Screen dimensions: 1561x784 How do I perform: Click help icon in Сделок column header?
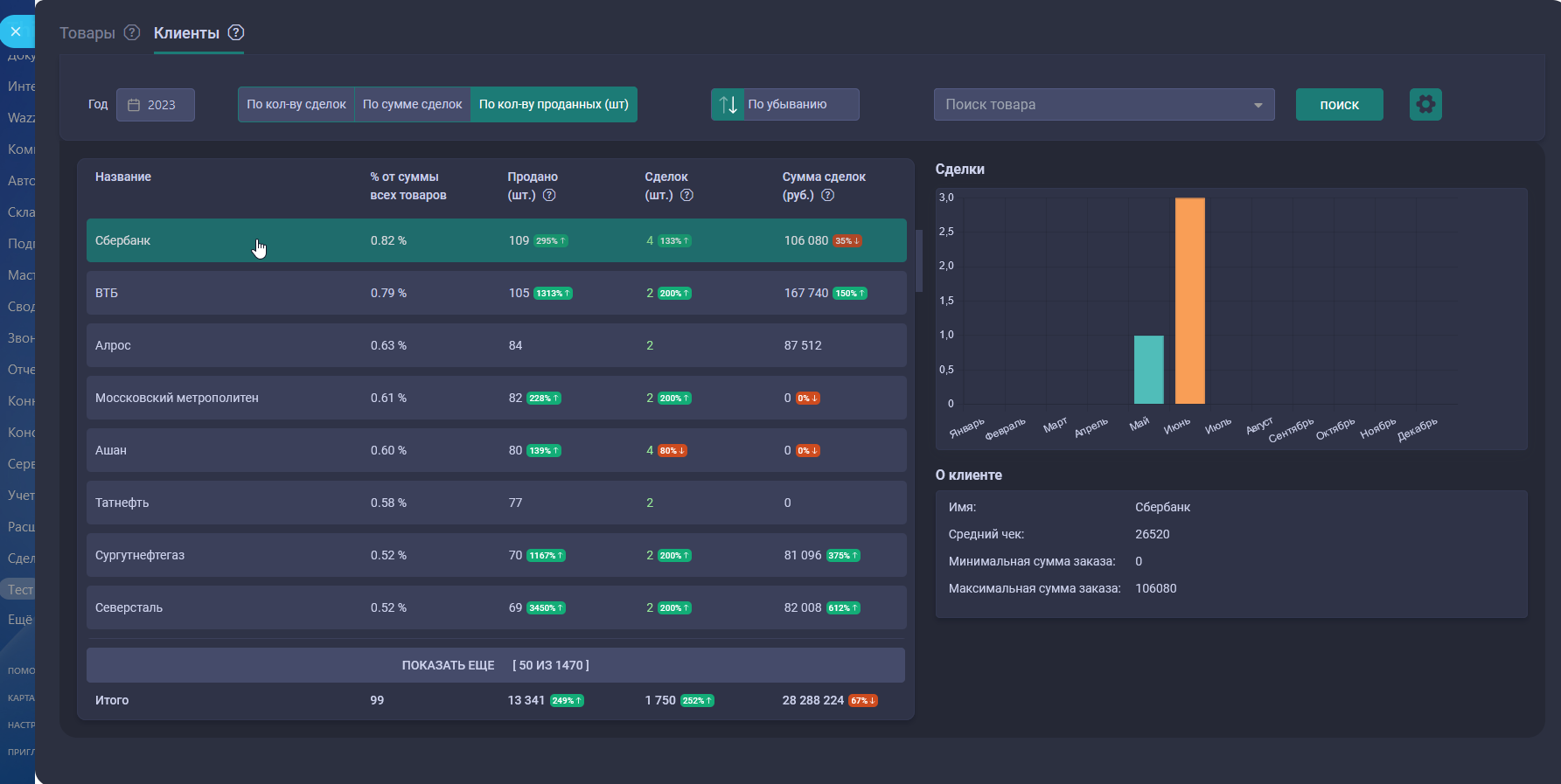(x=686, y=195)
